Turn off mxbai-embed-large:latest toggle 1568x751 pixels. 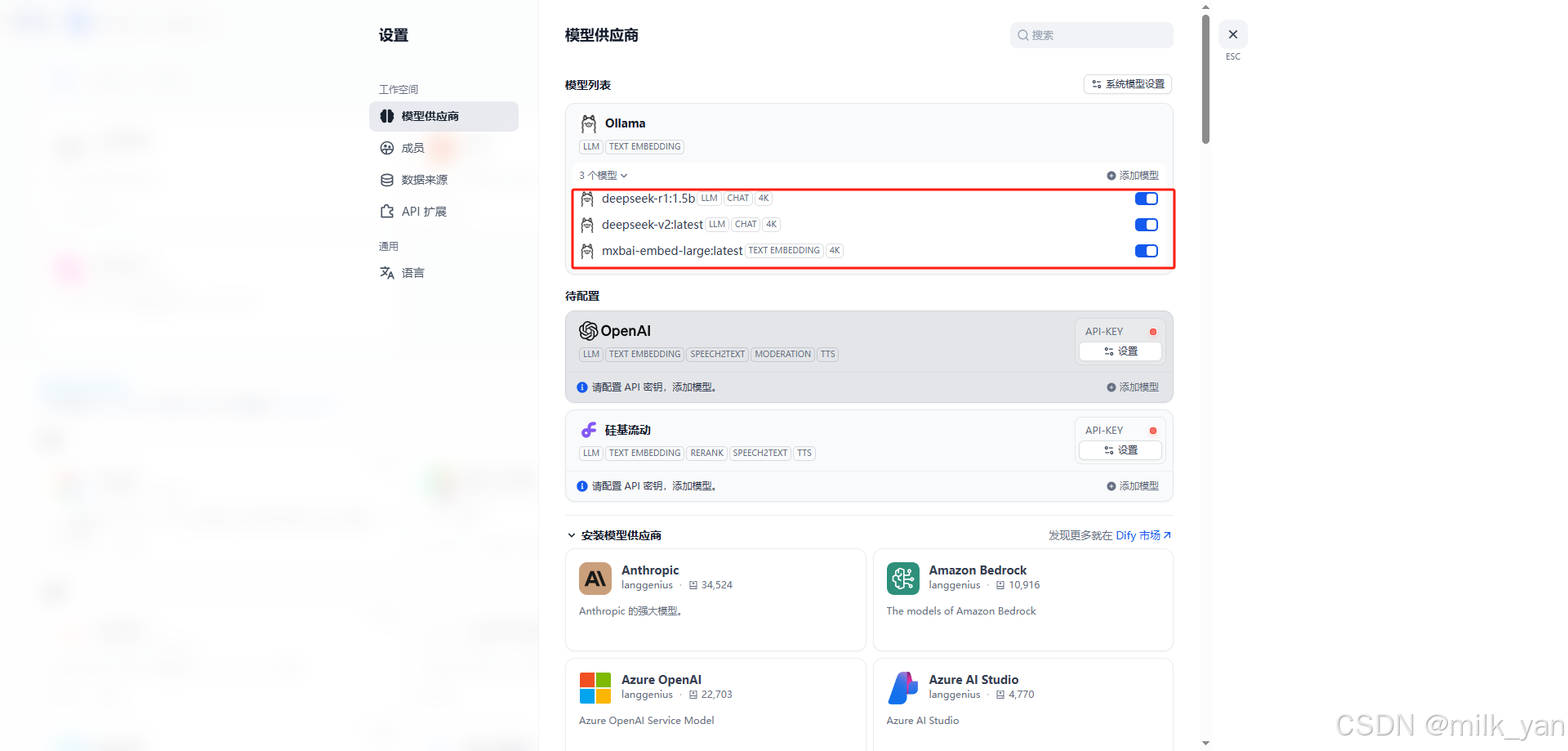click(x=1147, y=251)
